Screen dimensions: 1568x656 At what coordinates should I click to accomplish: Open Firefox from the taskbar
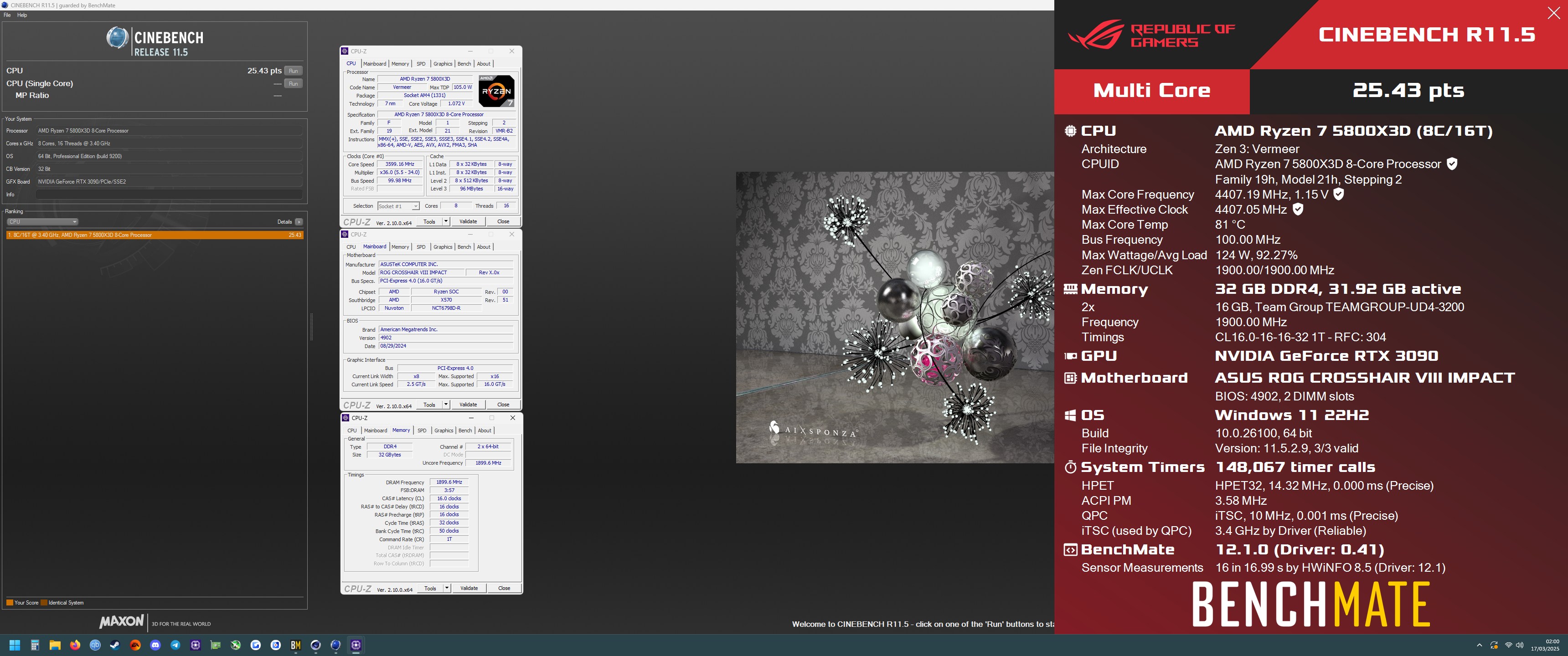click(x=75, y=645)
